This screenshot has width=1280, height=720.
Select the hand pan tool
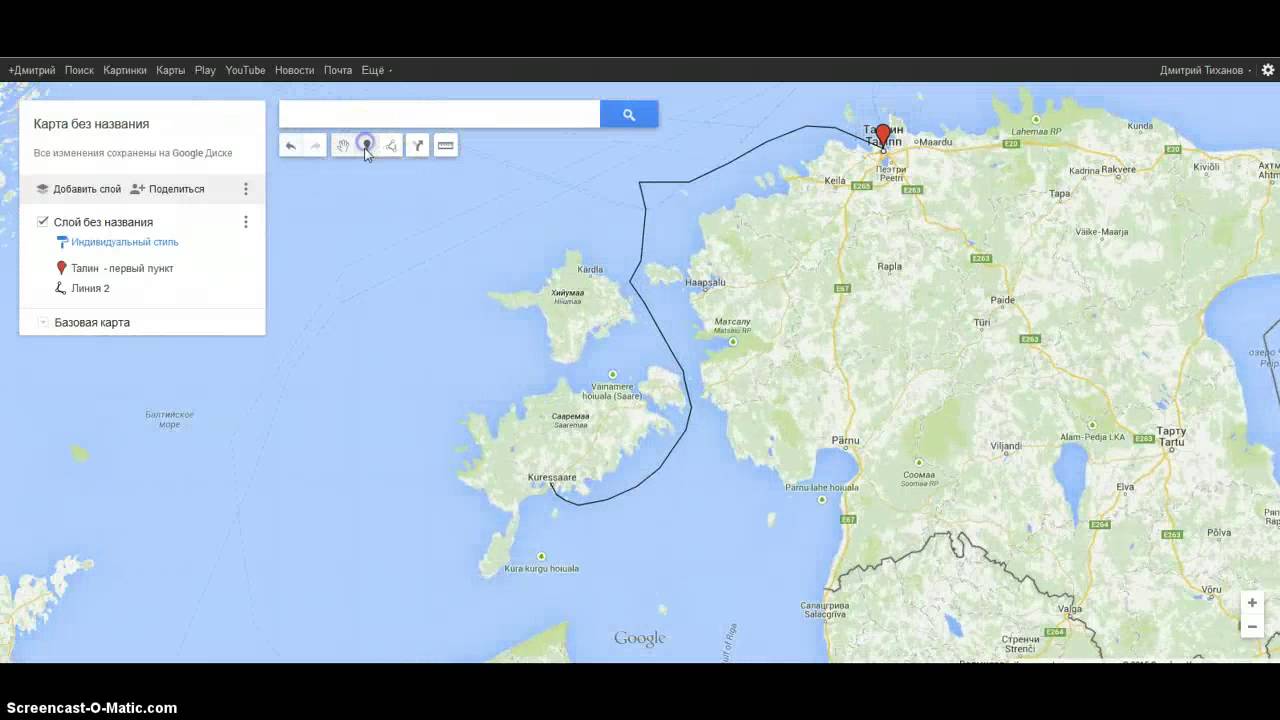click(x=343, y=146)
